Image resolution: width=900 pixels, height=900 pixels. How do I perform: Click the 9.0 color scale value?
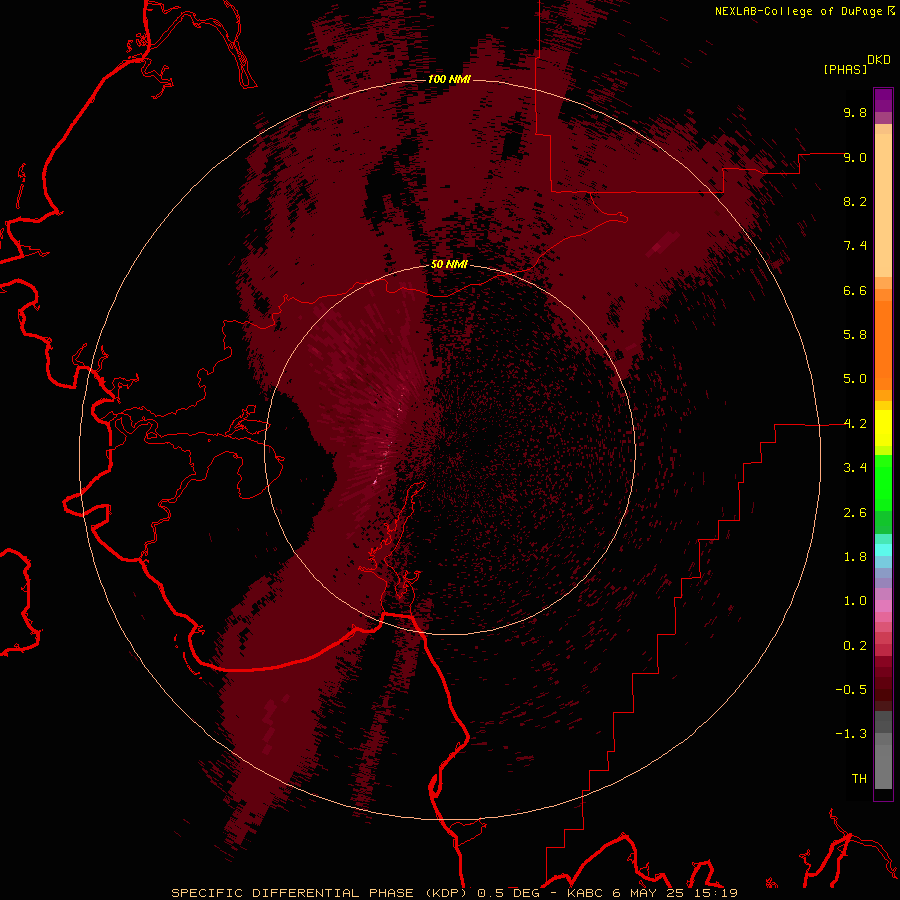click(855, 157)
